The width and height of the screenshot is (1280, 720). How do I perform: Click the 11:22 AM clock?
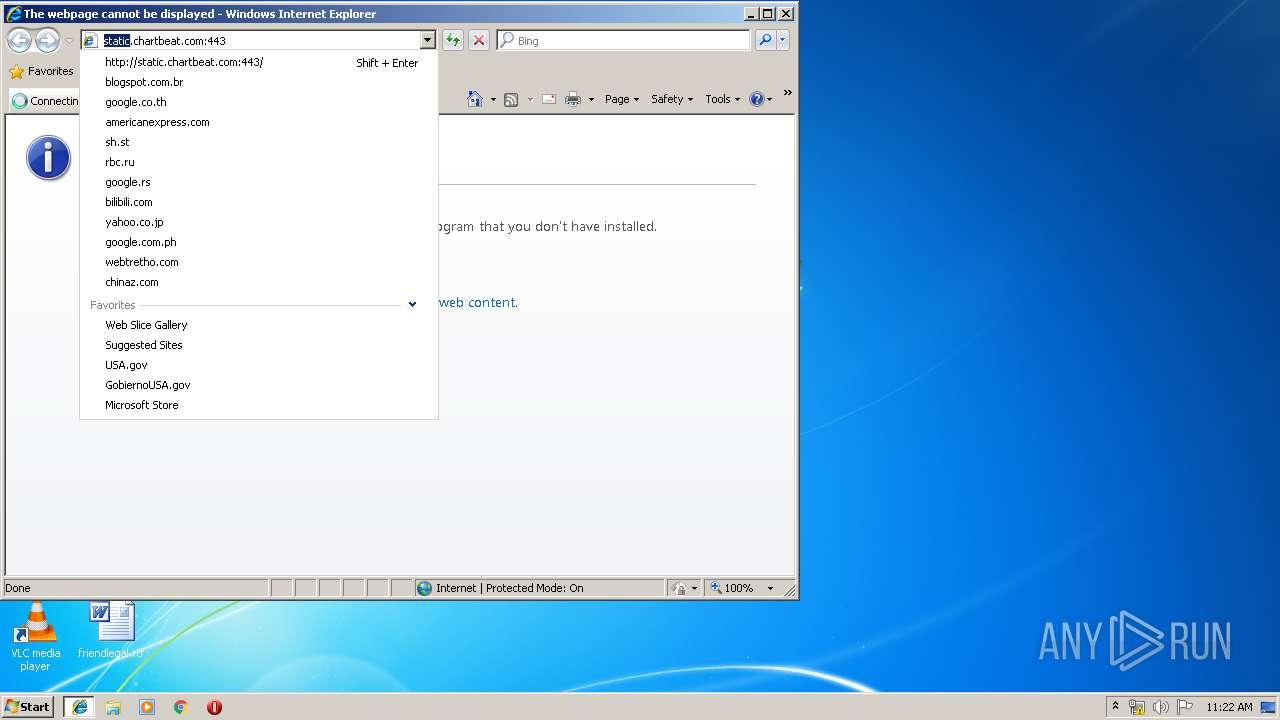pos(1229,707)
